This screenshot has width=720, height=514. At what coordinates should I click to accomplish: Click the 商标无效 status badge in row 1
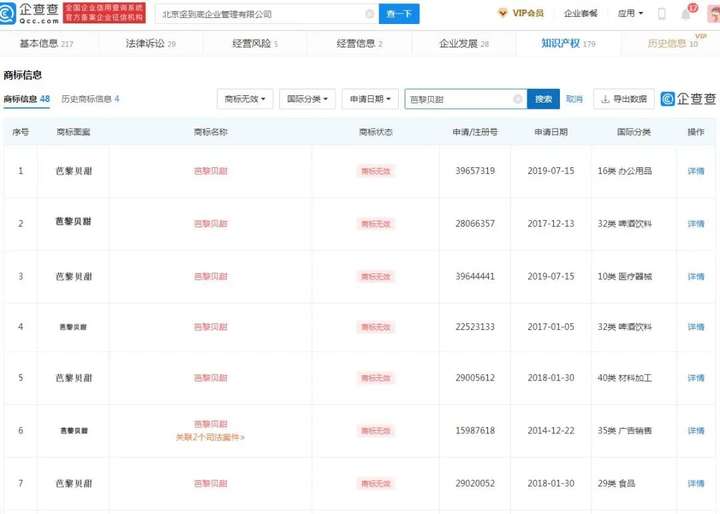tap(376, 171)
